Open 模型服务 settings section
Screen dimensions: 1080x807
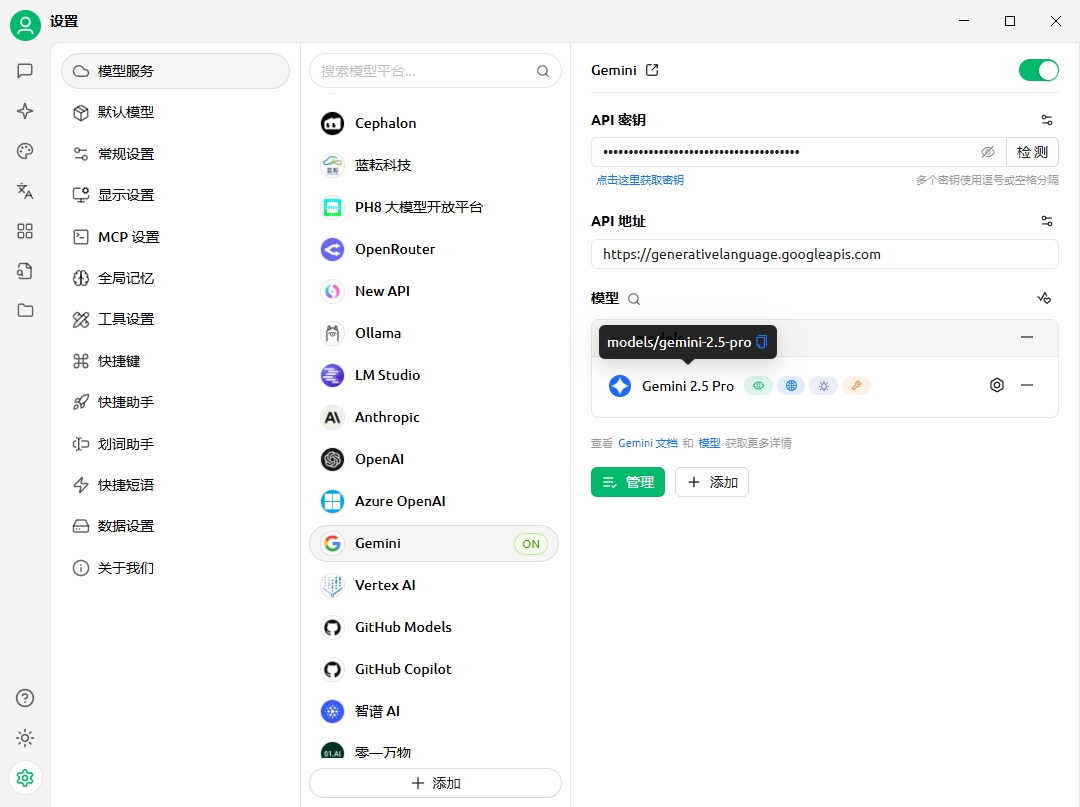pos(175,71)
